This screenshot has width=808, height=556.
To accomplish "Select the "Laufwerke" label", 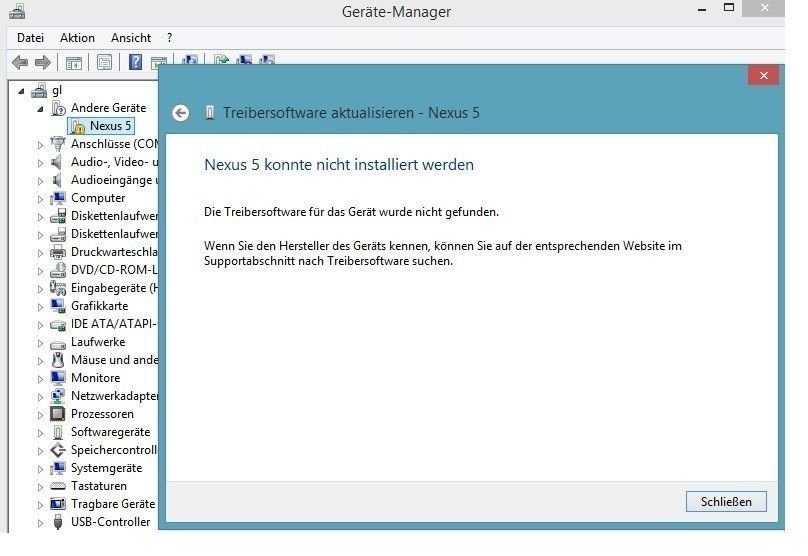I will pos(98,342).
